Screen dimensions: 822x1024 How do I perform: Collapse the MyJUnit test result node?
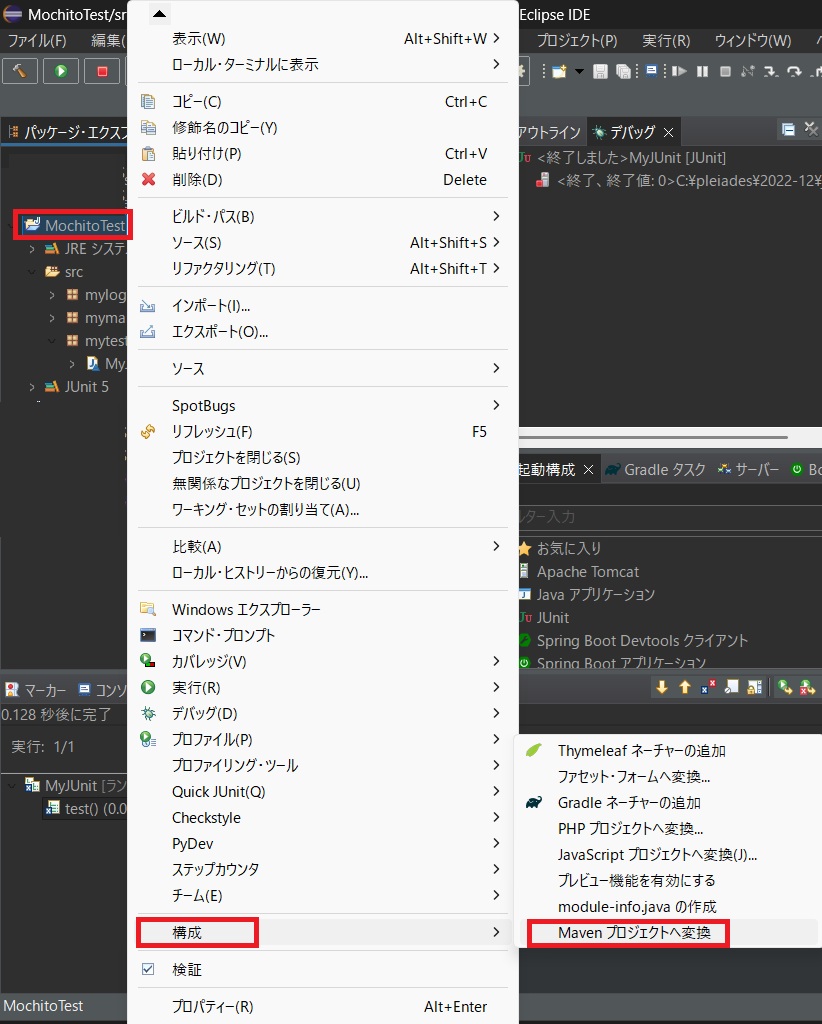12,786
